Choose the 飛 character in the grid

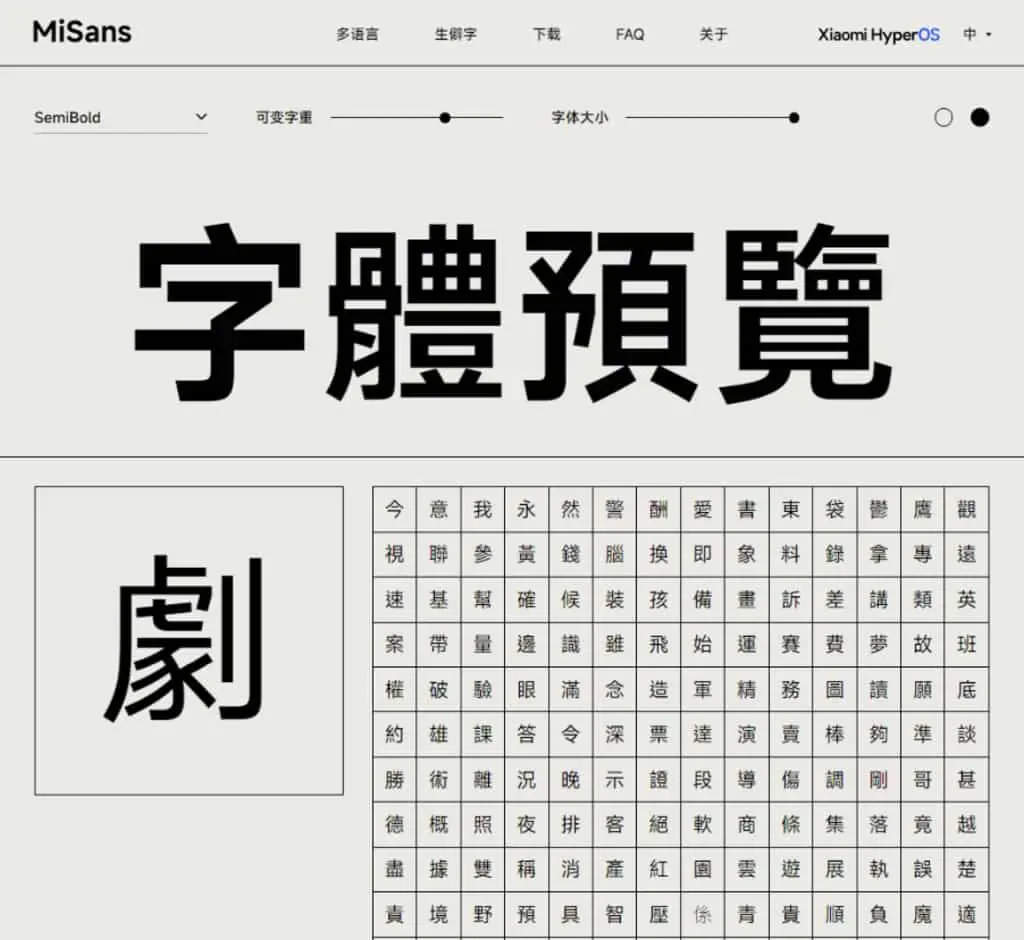658,644
